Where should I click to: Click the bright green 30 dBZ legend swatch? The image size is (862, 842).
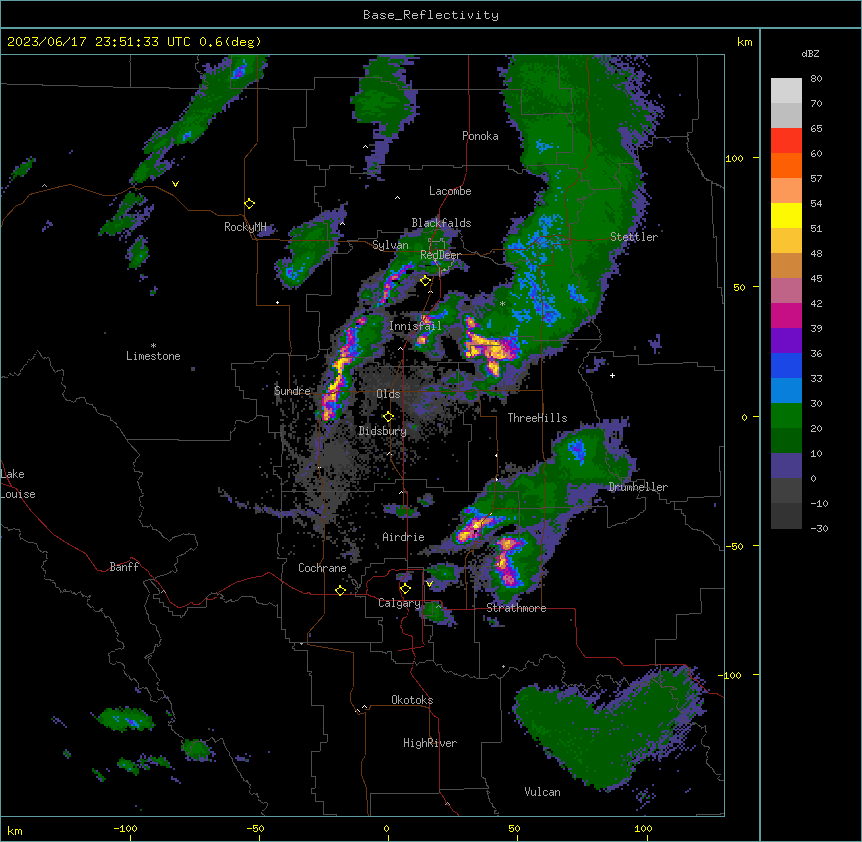click(x=786, y=416)
